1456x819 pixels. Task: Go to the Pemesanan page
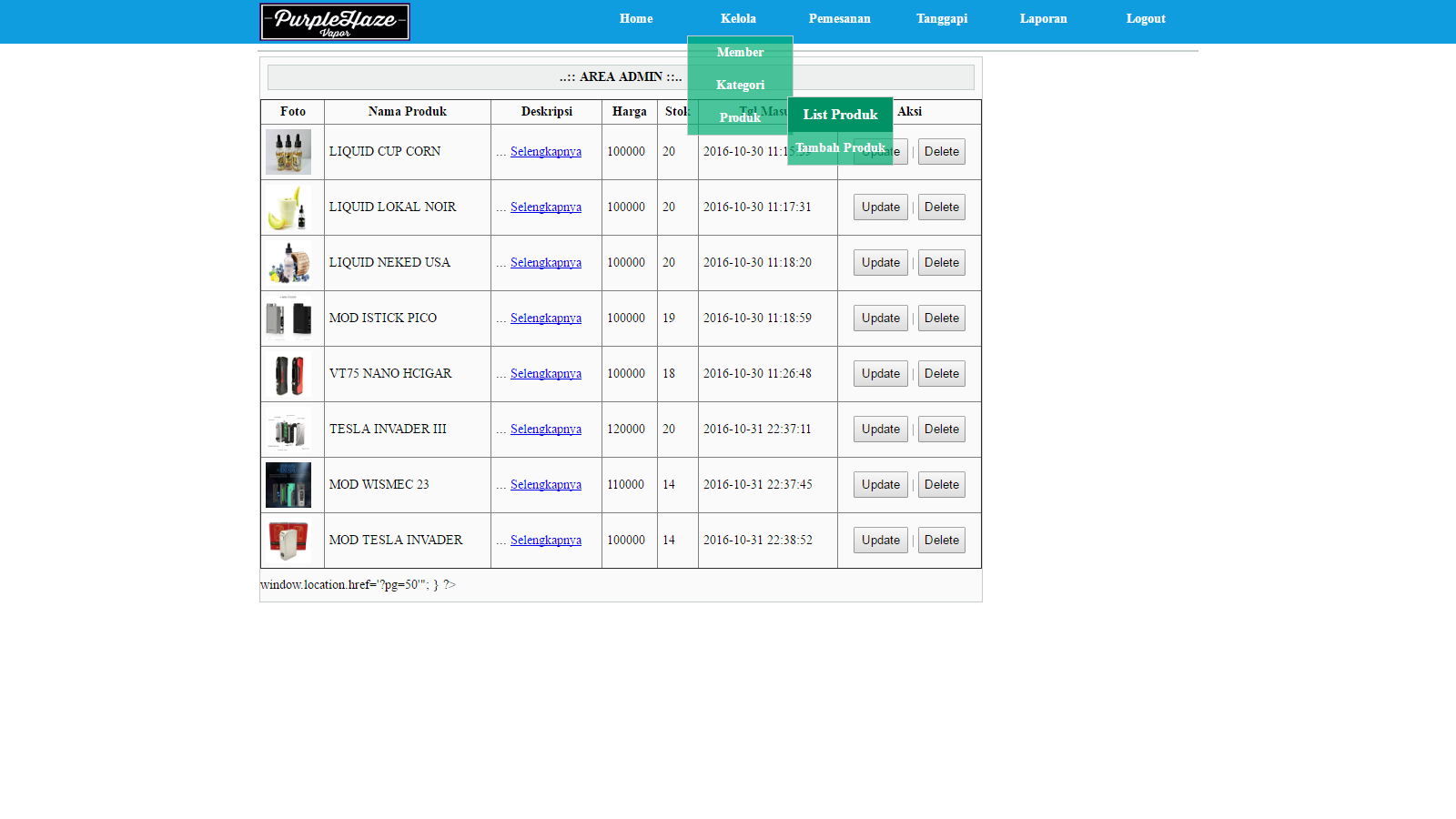click(839, 18)
